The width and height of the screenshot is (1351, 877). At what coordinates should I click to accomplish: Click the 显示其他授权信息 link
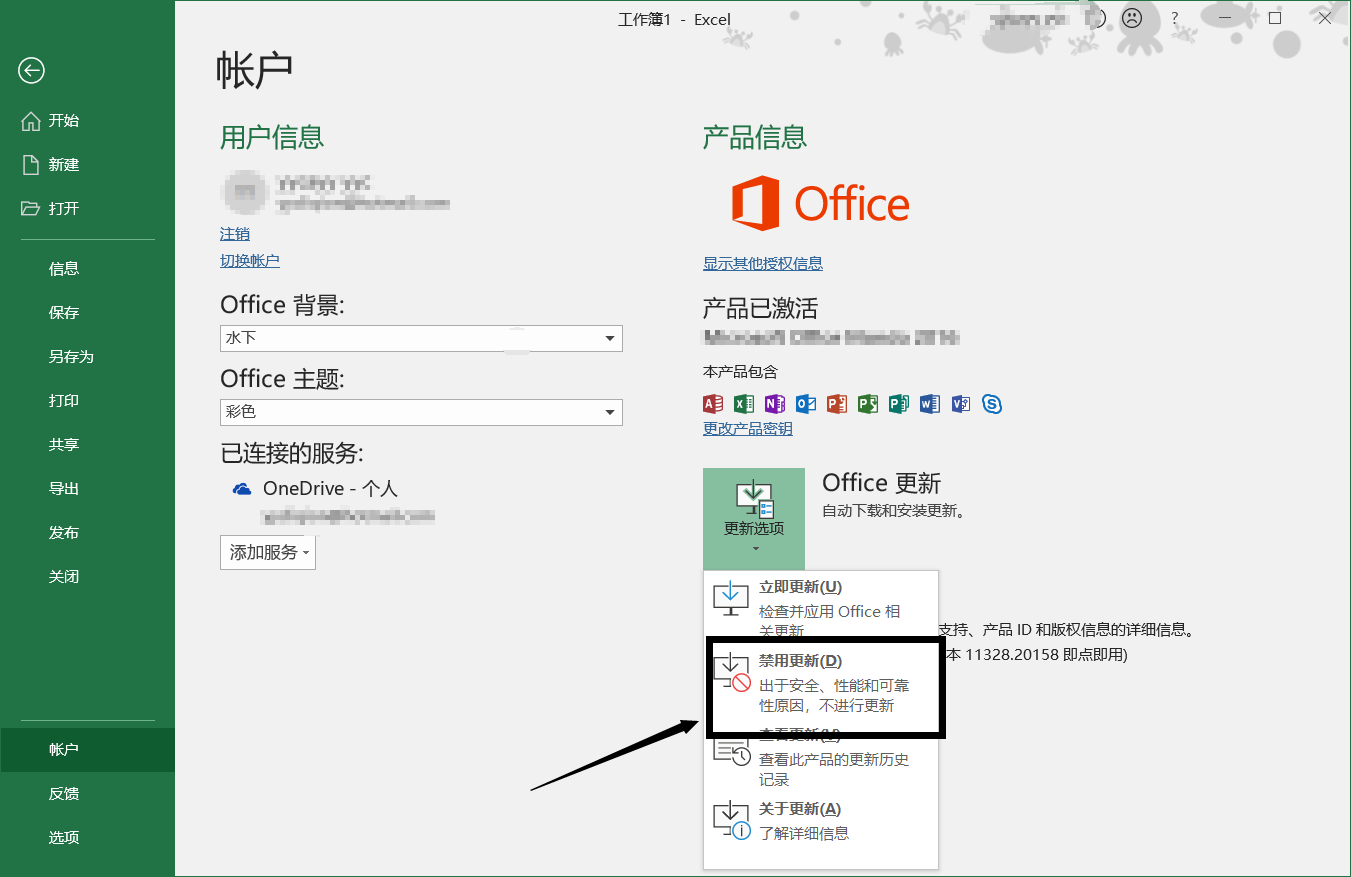[x=763, y=264]
